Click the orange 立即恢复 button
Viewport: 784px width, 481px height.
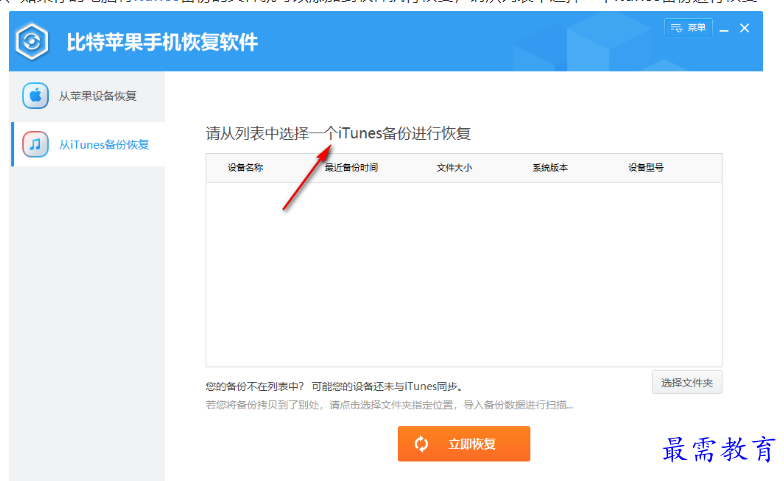tap(464, 444)
